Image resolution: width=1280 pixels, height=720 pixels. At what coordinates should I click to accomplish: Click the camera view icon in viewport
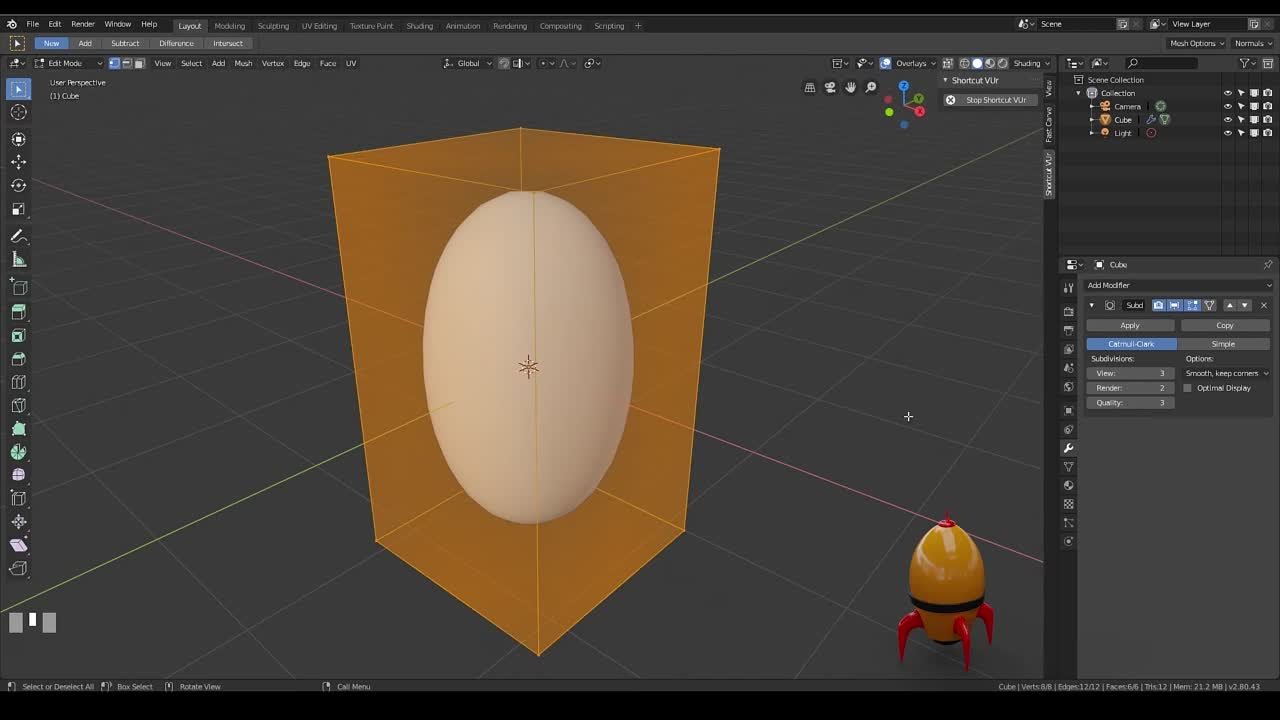point(830,88)
